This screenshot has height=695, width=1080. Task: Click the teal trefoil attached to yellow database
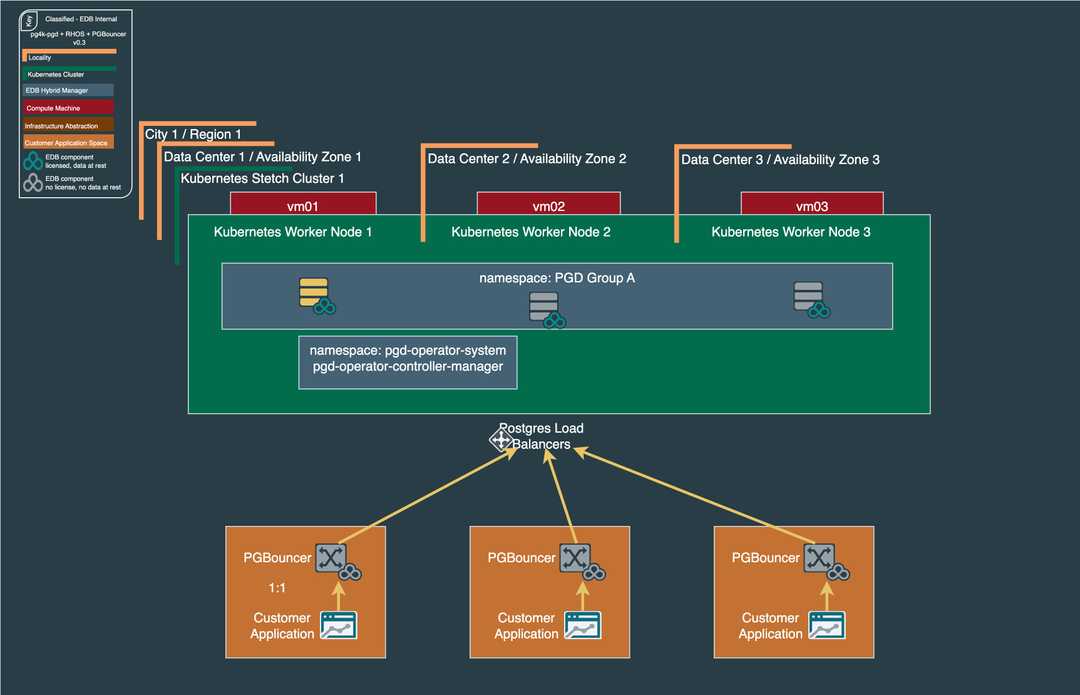click(325, 304)
